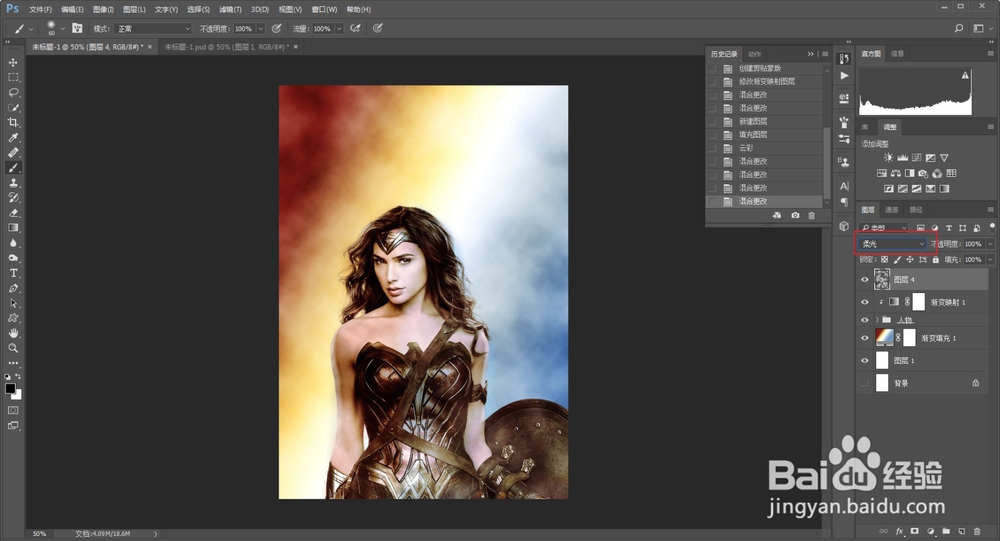Open 滤镜(T) menu
The image size is (1000, 541).
coord(230,10)
